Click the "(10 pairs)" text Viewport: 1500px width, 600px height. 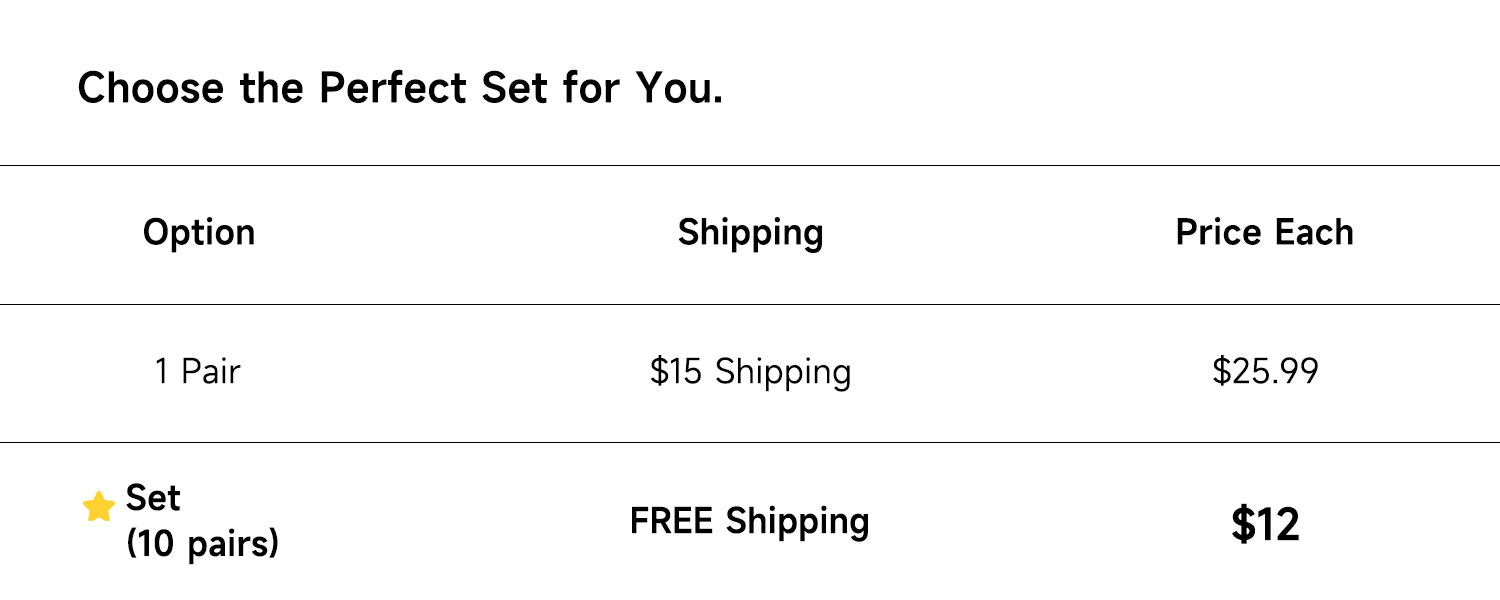[202, 545]
